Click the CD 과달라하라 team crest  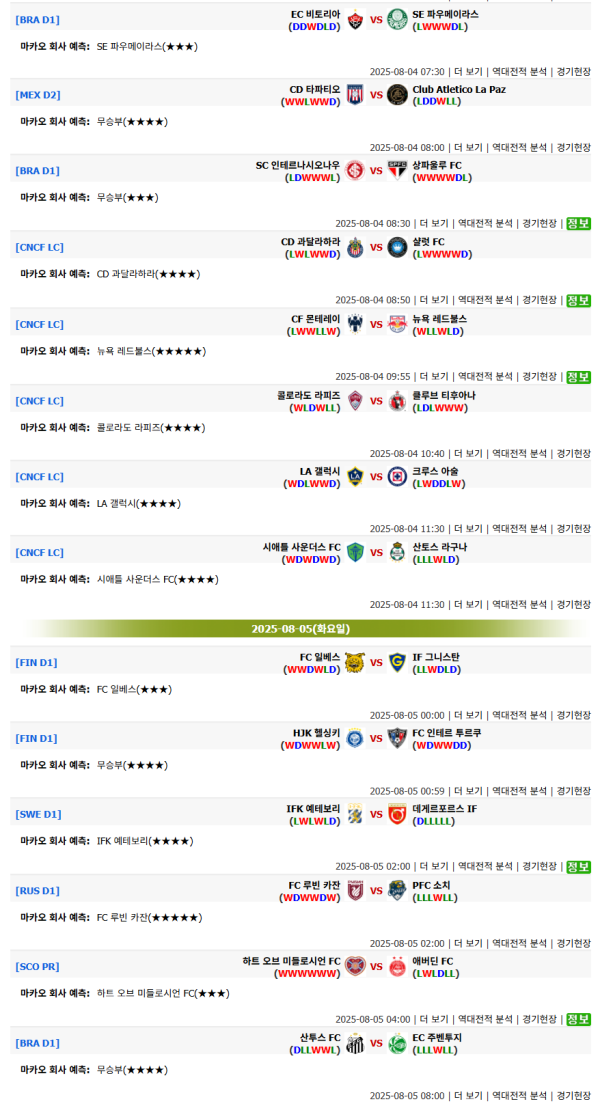pos(355,247)
